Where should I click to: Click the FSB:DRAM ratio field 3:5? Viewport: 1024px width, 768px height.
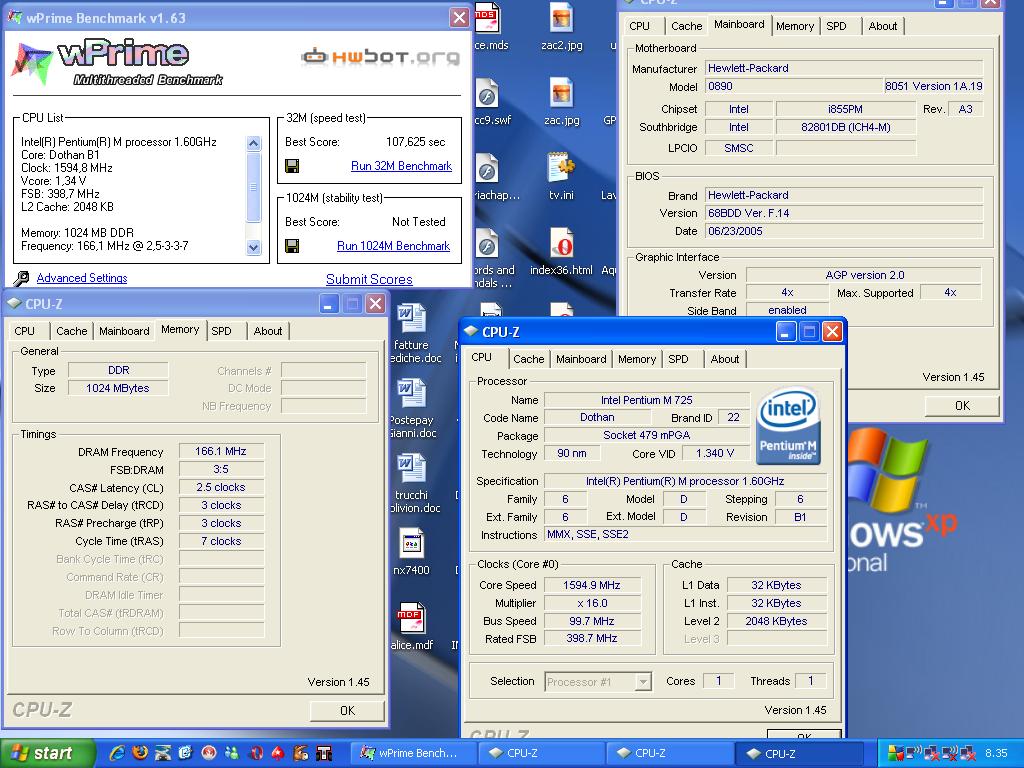tap(221, 470)
